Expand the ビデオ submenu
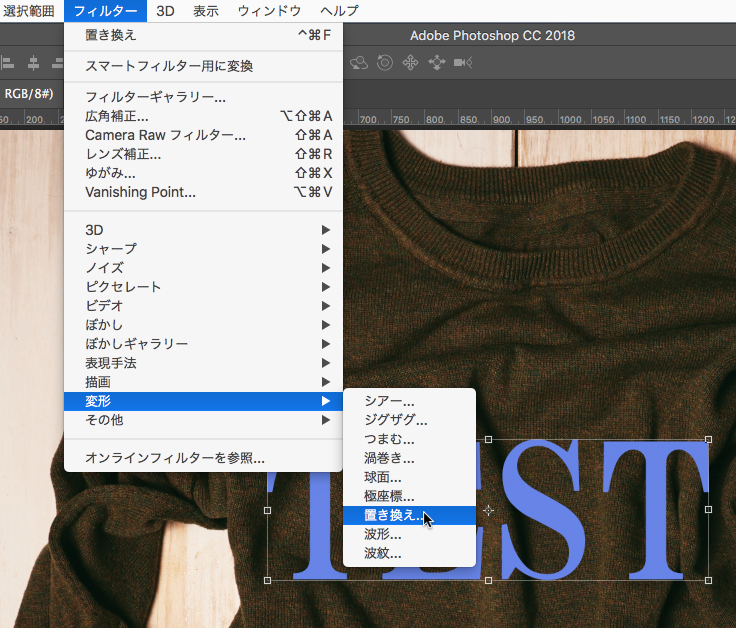The image size is (736, 628). 203,306
